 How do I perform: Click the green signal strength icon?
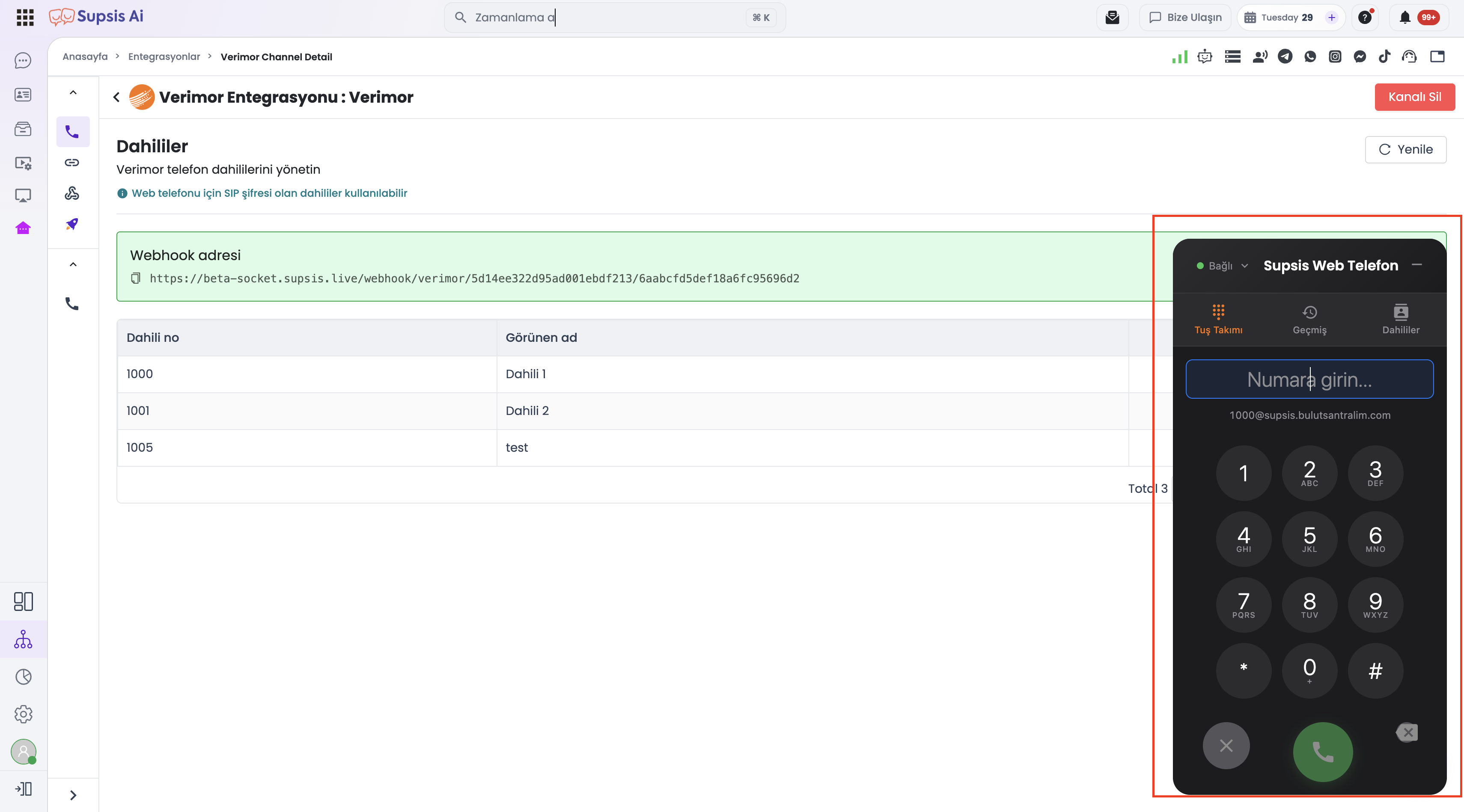(x=1180, y=57)
